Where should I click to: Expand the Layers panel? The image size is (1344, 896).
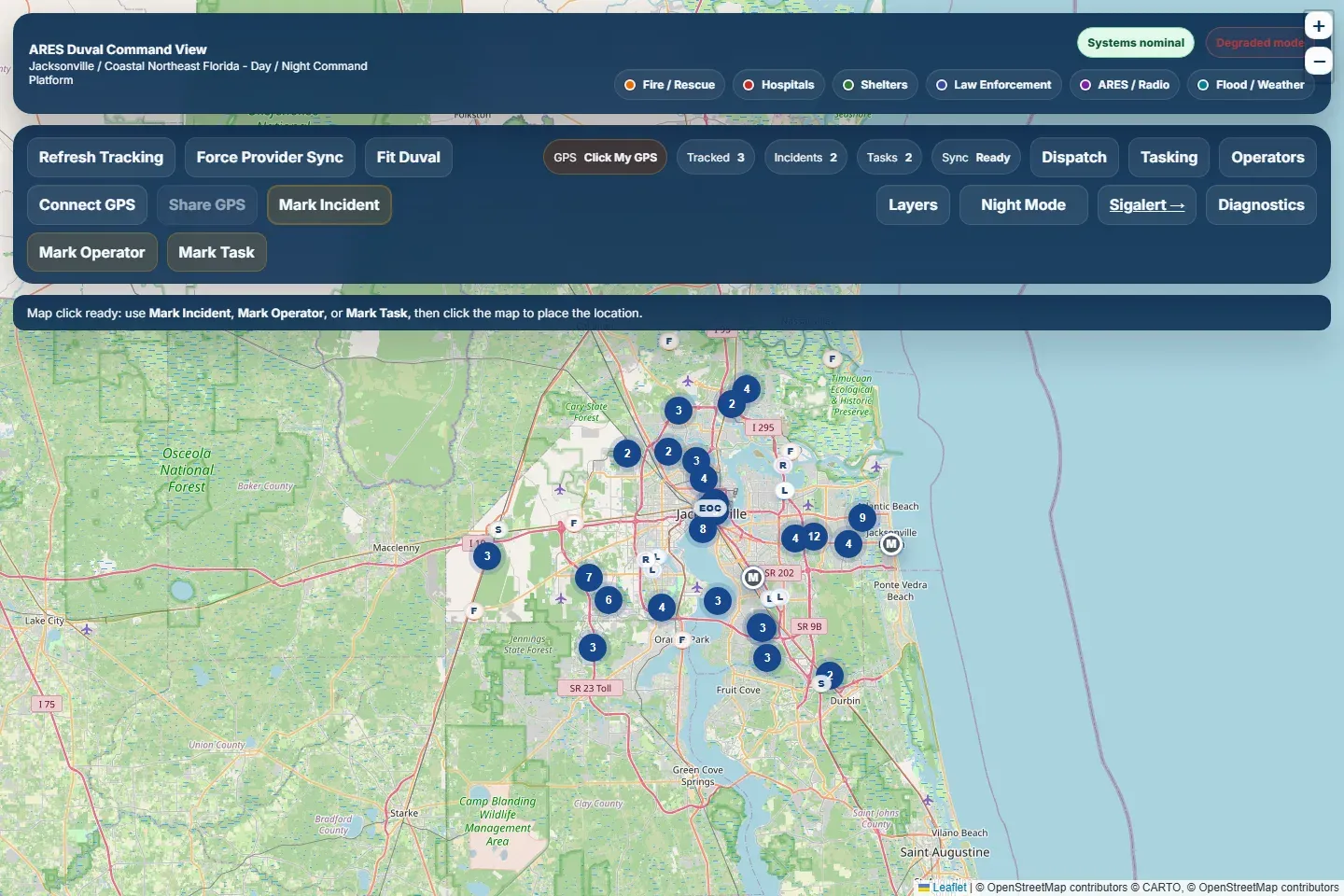tap(913, 205)
